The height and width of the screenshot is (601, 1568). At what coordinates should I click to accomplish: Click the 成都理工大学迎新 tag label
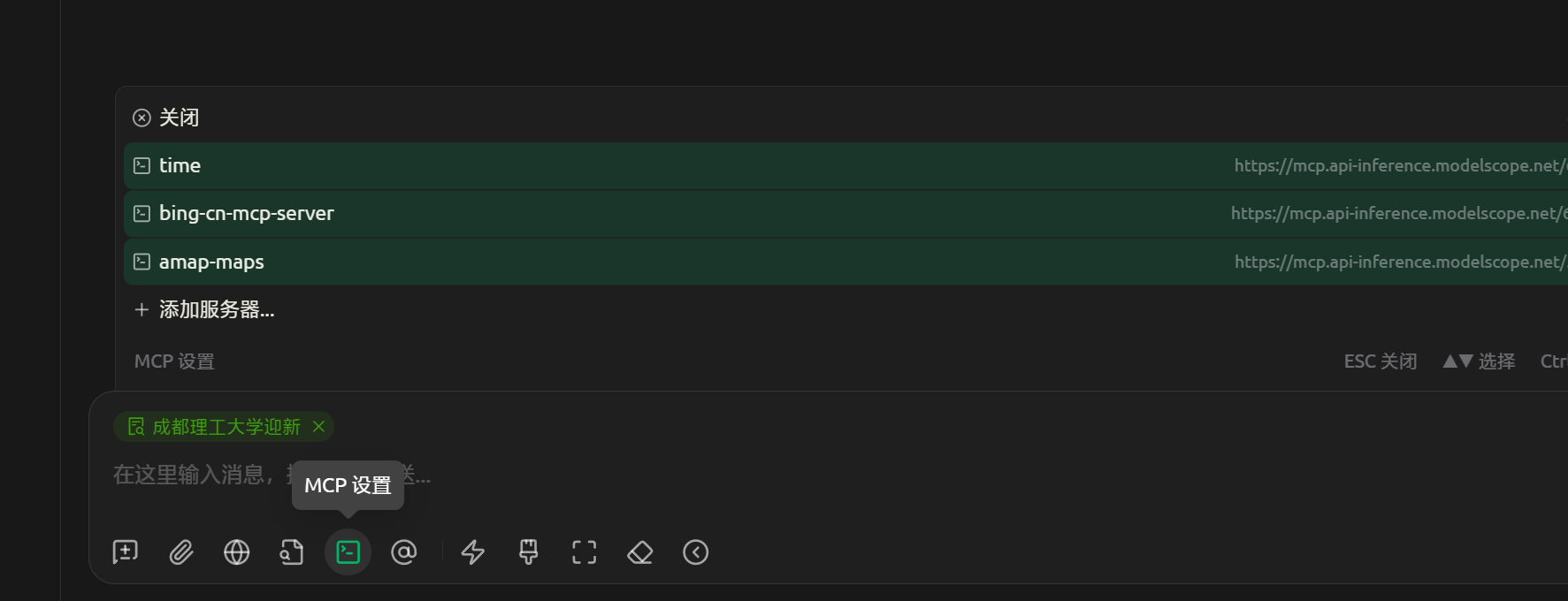click(x=226, y=427)
